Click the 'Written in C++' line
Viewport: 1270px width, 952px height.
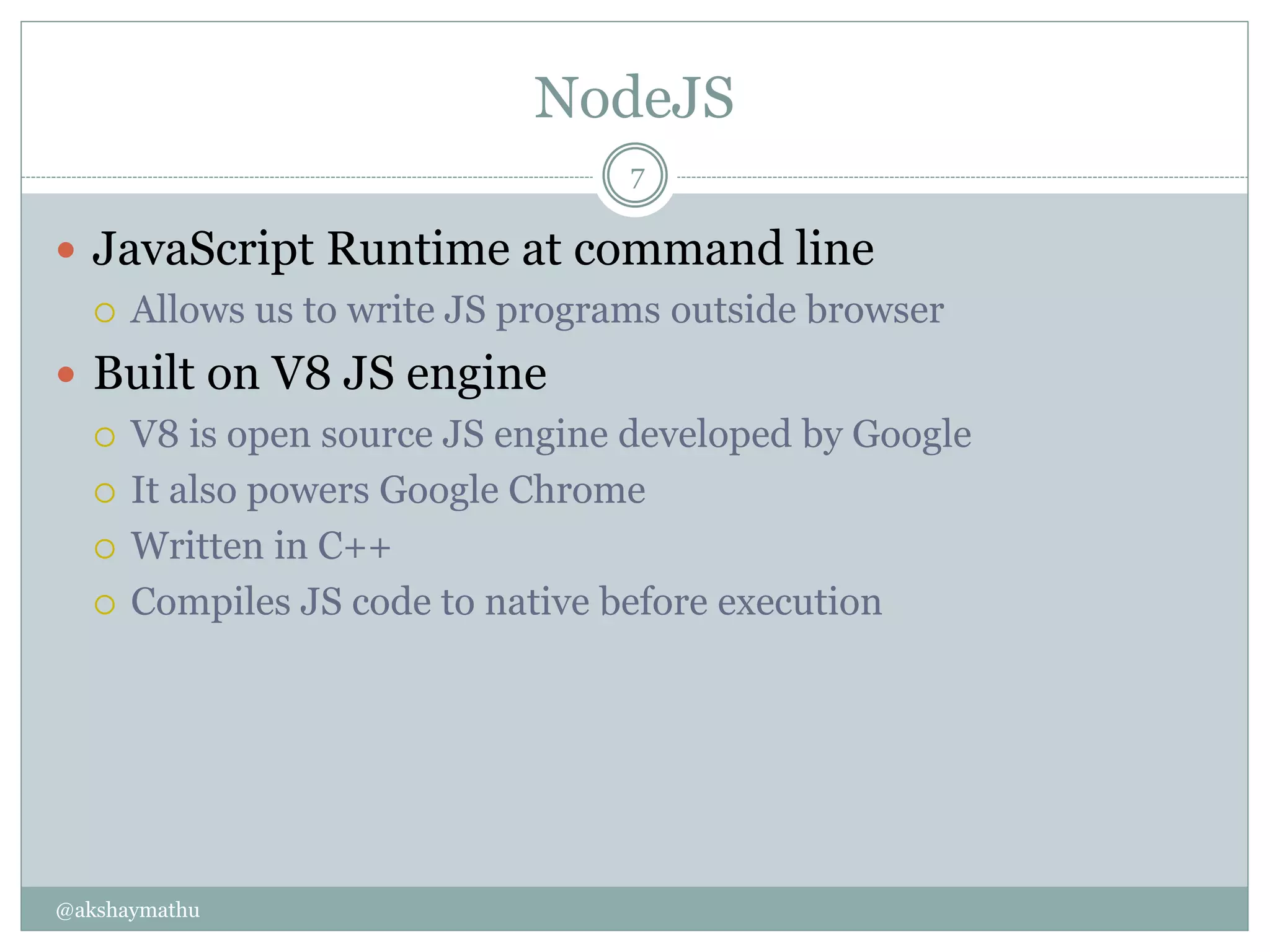pos(260,546)
